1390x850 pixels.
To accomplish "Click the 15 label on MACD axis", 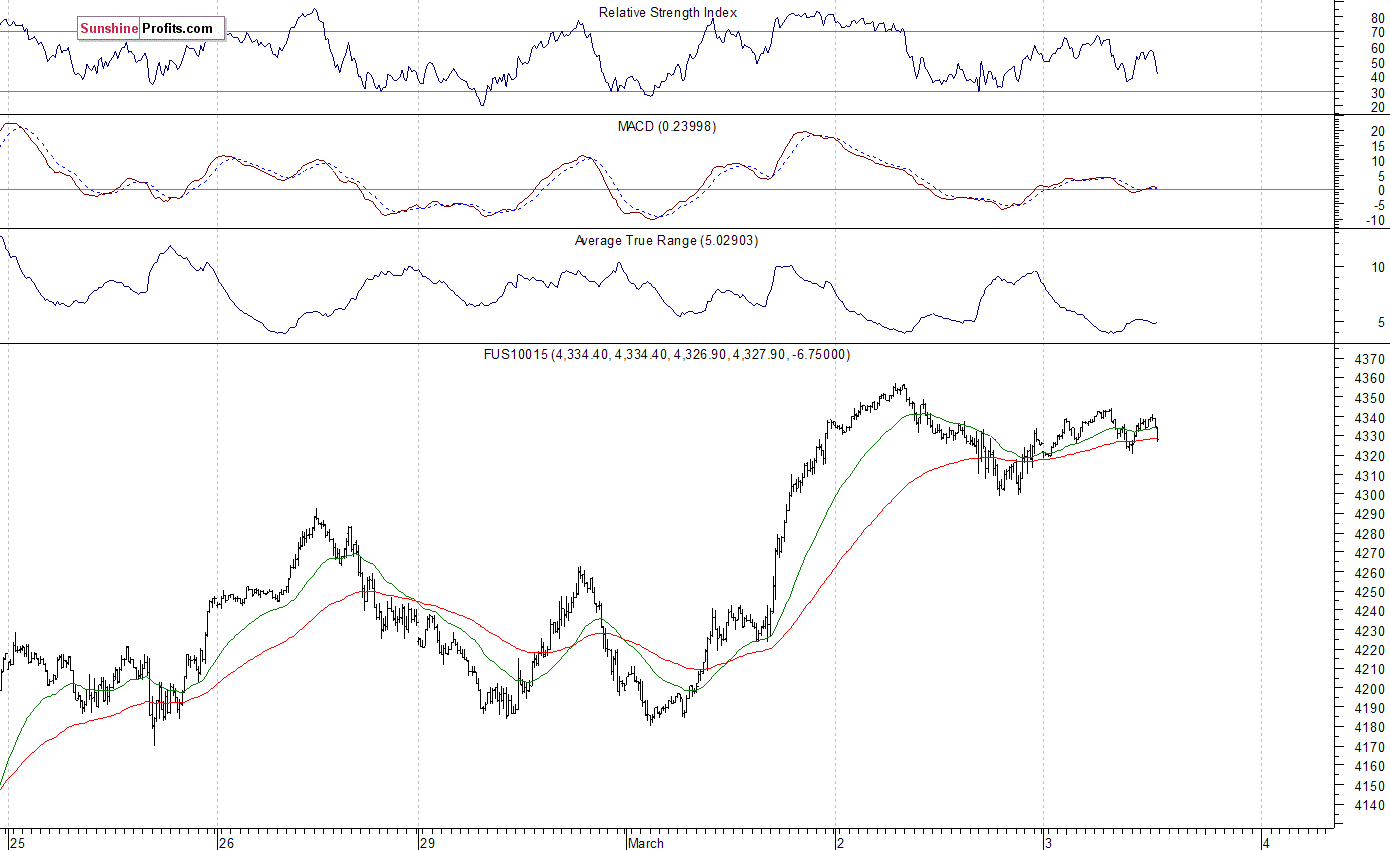I will coord(1378,146).
